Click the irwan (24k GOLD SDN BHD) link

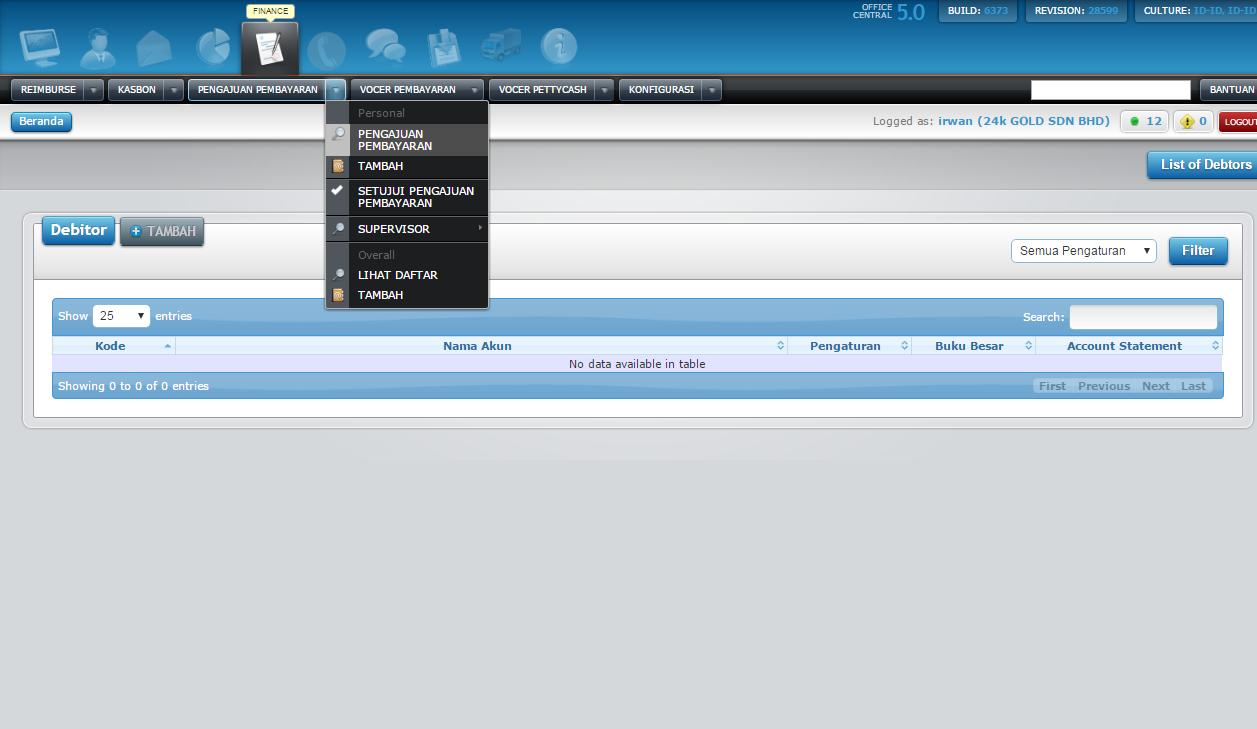tap(1024, 121)
